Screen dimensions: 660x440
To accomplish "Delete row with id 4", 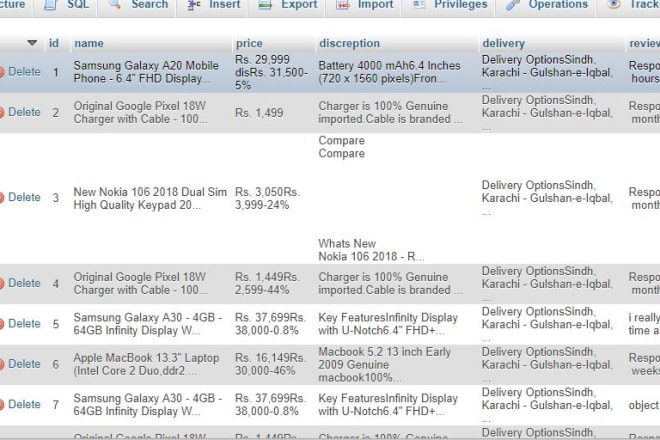I will pos(24,283).
